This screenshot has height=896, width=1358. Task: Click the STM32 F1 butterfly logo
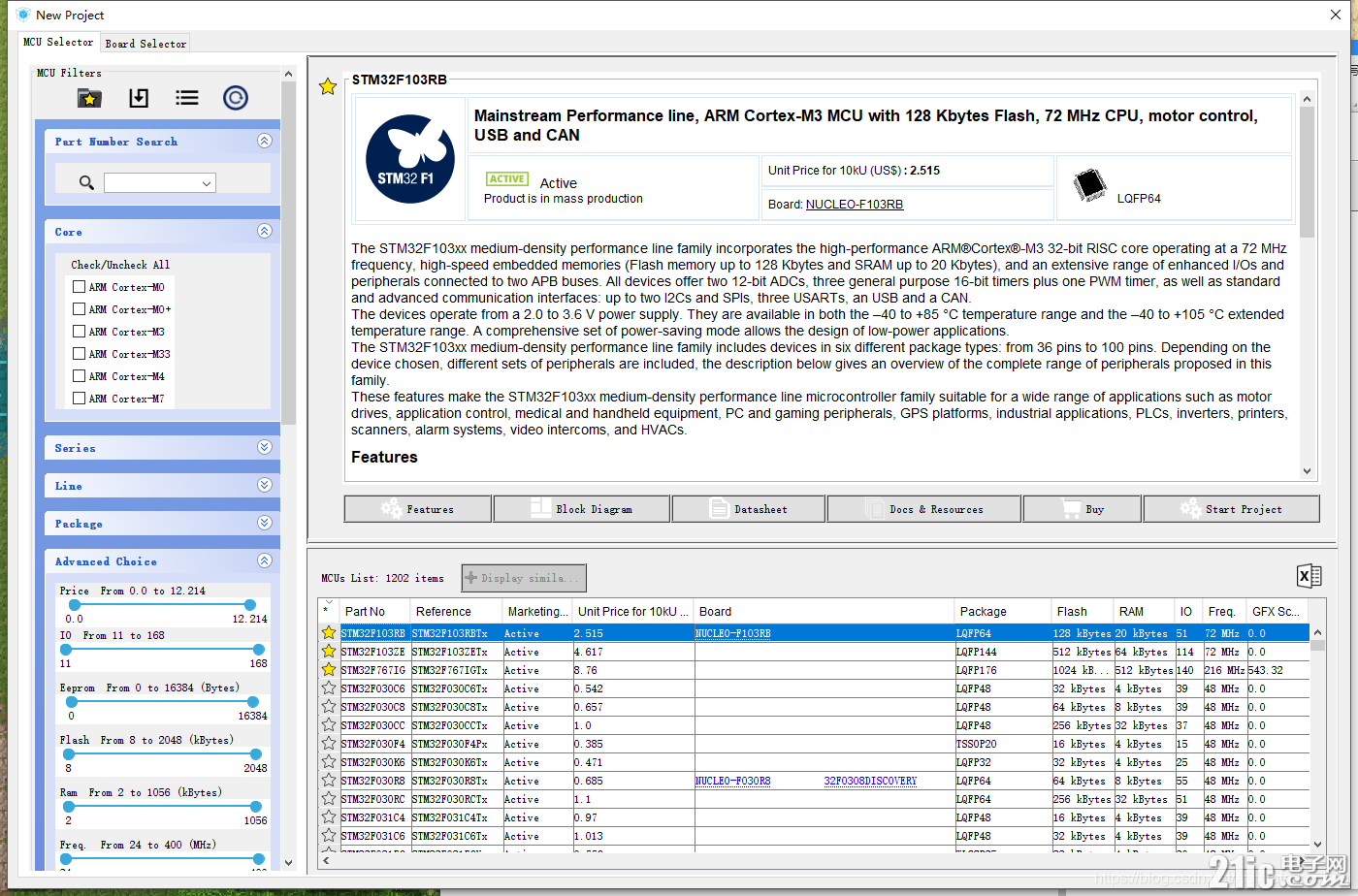(x=410, y=159)
